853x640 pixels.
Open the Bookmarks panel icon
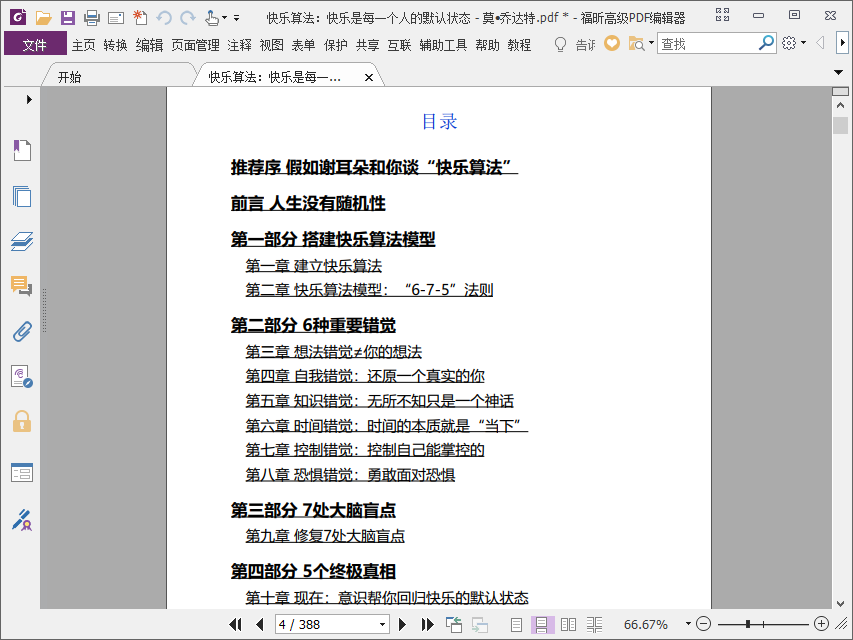point(22,150)
